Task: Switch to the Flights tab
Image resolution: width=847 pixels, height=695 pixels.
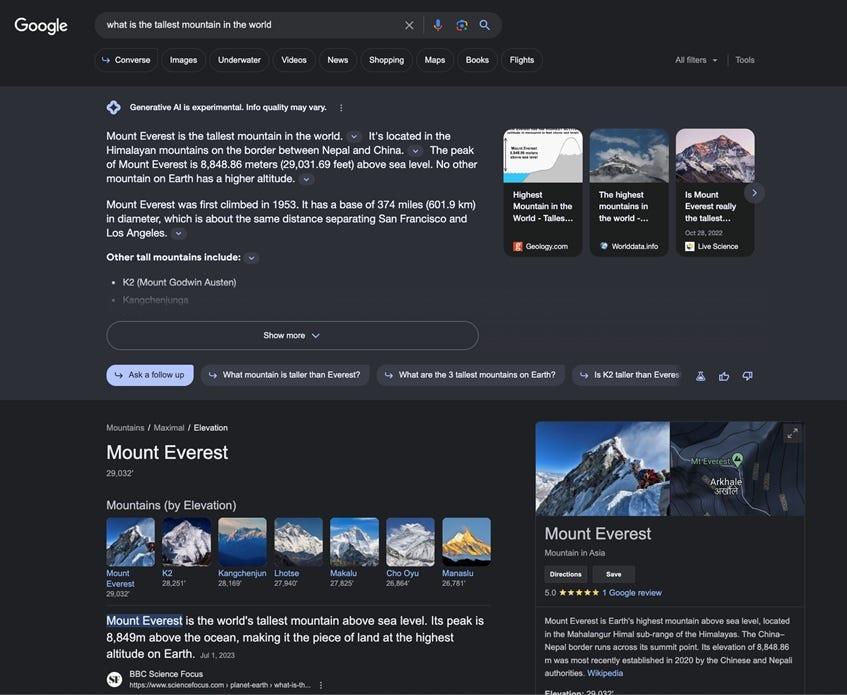Action: 522,60
